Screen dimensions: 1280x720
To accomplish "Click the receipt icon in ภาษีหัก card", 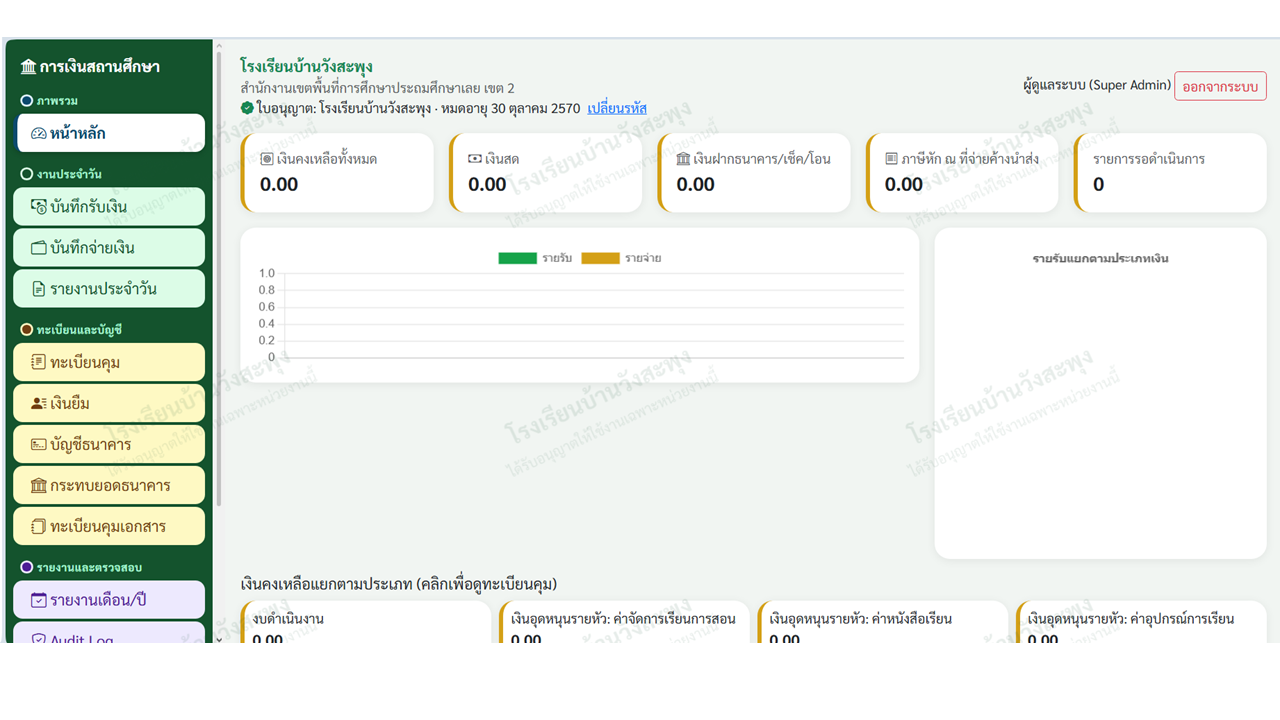I will (891, 159).
